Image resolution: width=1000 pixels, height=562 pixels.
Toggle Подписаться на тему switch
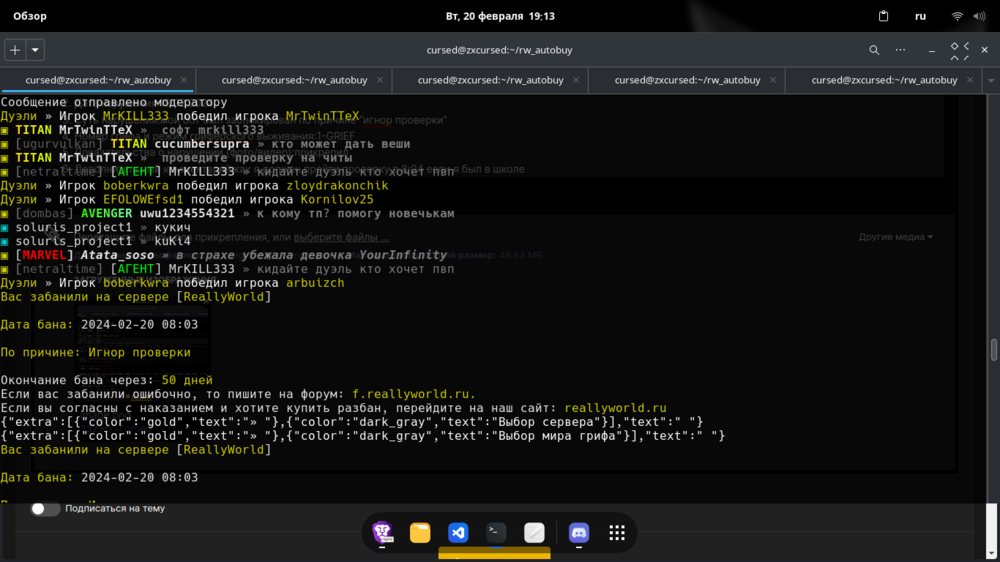[45, 508]
